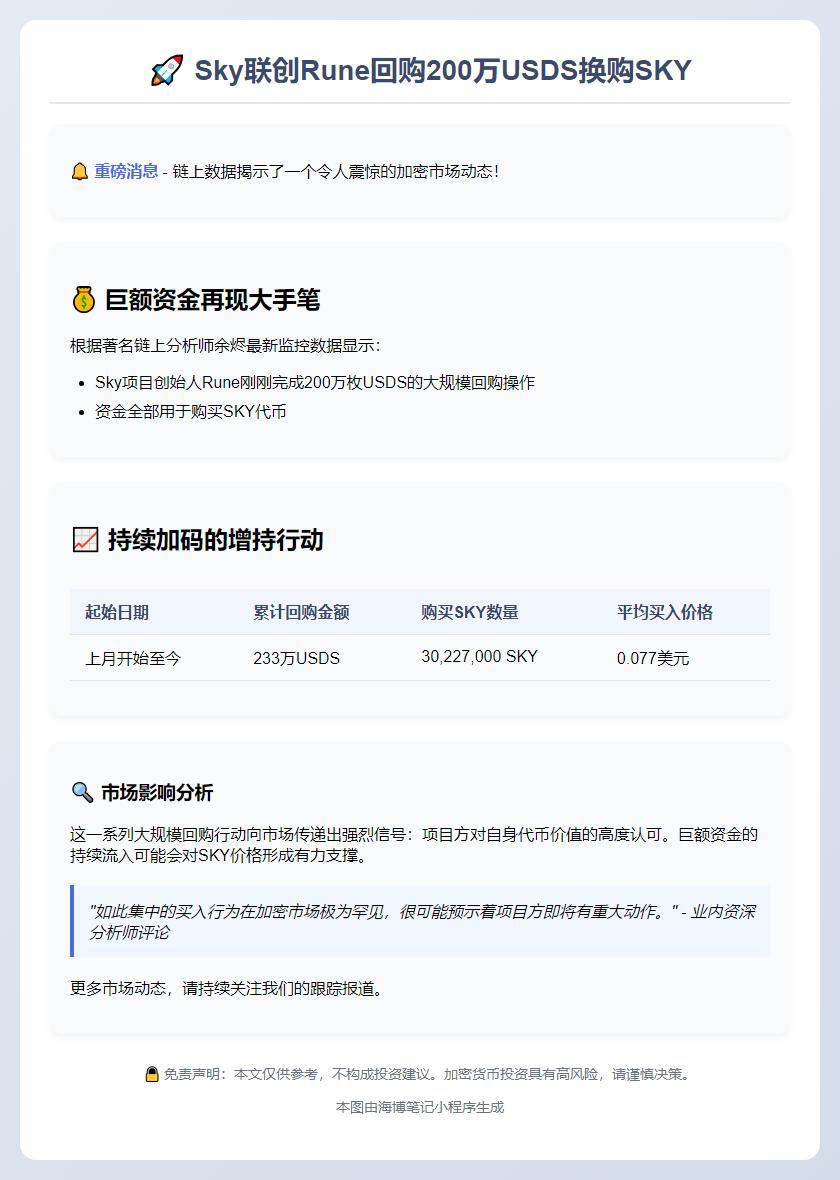Click the heading 市场影响分析

pyautogui.click(x=157, y=792)
